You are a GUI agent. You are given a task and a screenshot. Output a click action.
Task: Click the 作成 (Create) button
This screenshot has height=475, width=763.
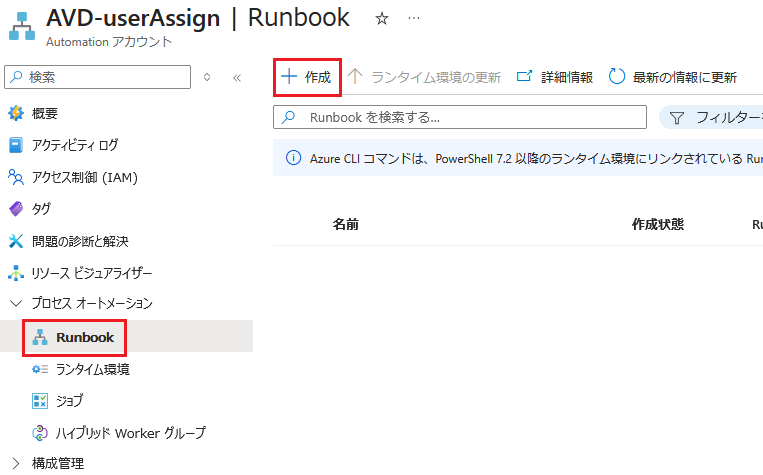click(x=306, y=77)
